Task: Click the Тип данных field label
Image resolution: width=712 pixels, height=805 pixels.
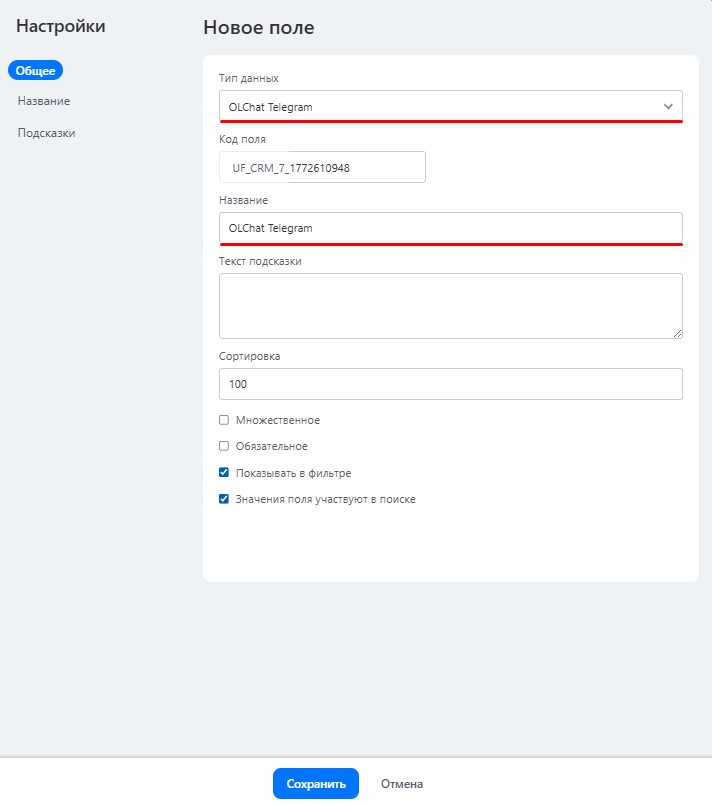Action: [x=249, y=78]
